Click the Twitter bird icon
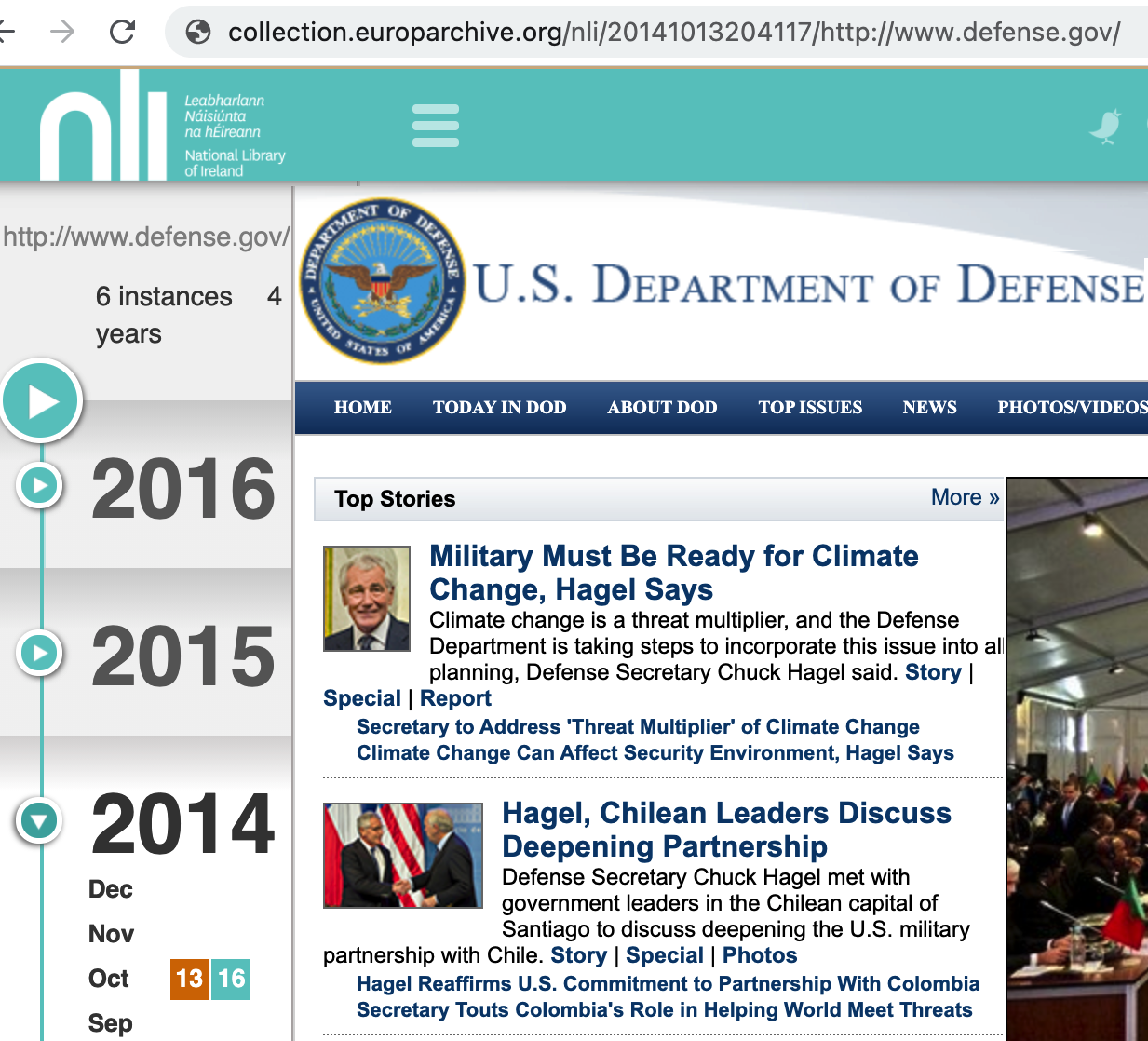1148x1041 pixels. pyautogui.click(x=1105, y=128)
